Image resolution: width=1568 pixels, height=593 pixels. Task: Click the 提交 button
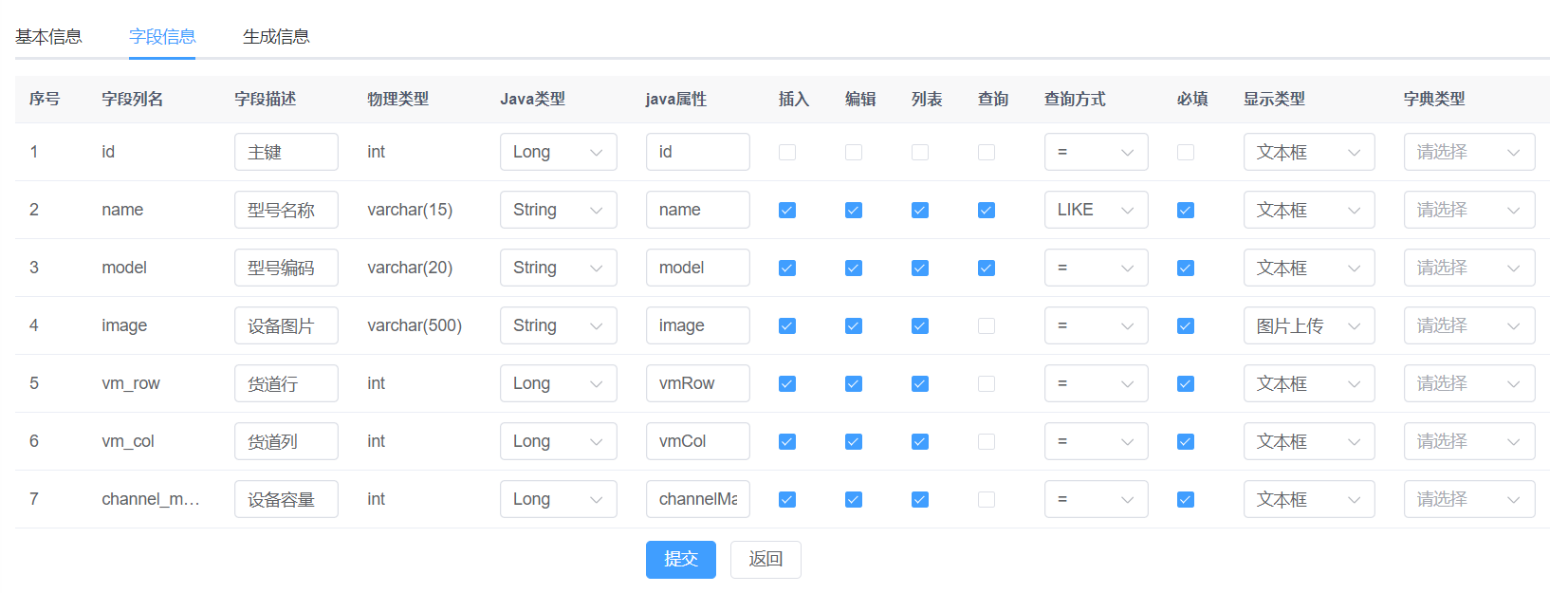680,560
